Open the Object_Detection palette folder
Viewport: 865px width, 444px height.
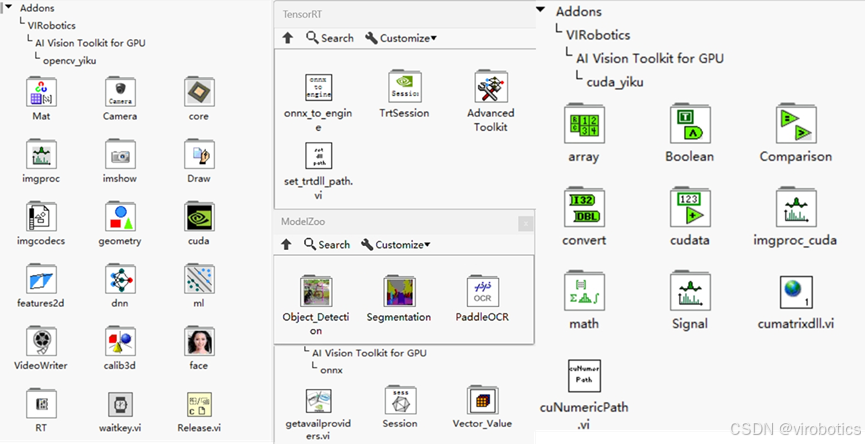[x=317, y=291]
